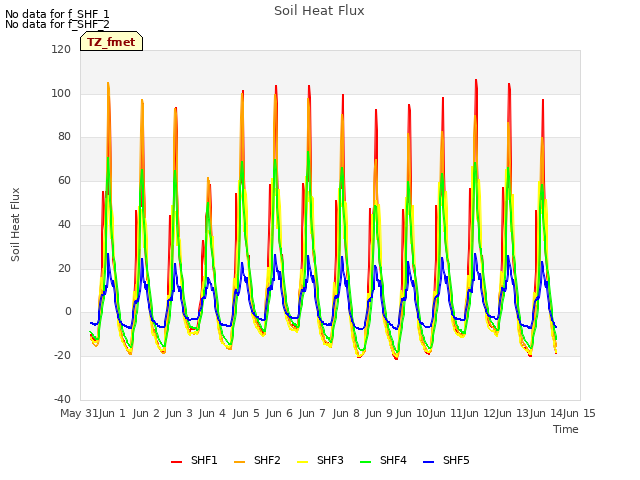The width and height of the screenshot is (640, 480).
Task: Click the y-axis value 0
Action: tap(68, 312)
